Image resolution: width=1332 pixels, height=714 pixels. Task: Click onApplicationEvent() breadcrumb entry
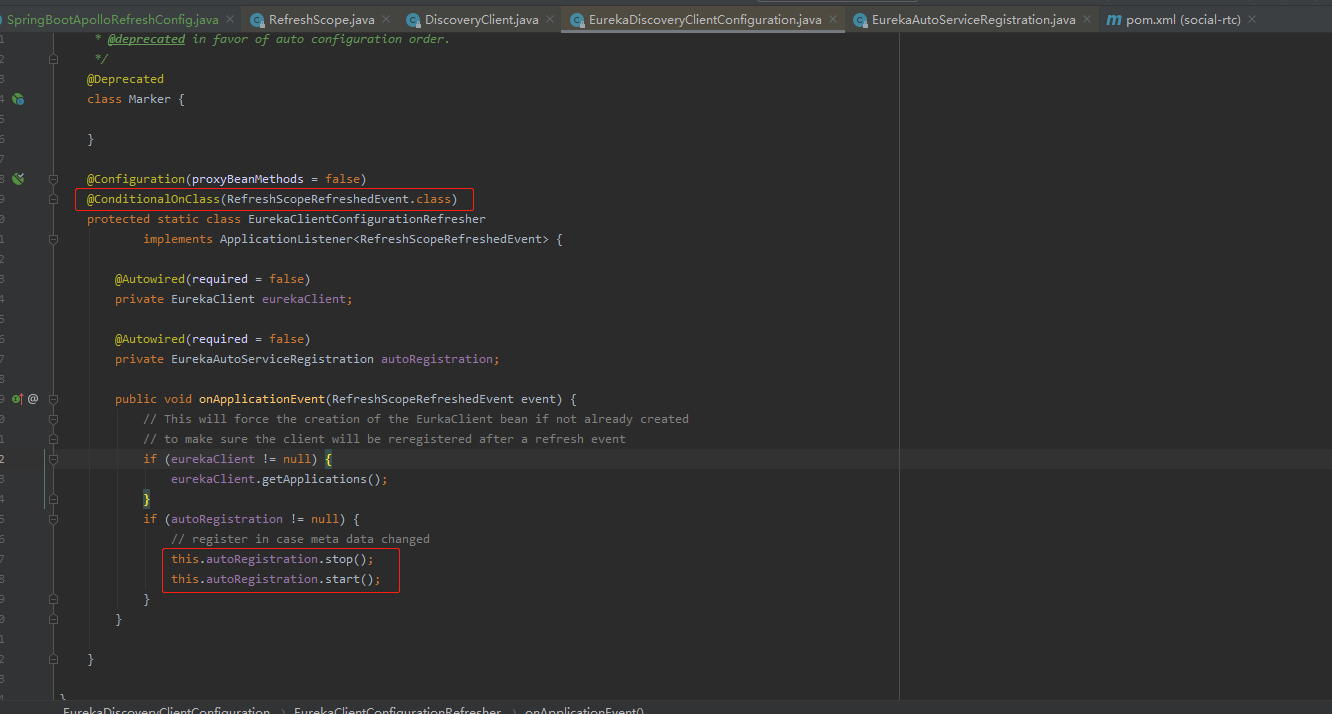(x=584, y=709)
